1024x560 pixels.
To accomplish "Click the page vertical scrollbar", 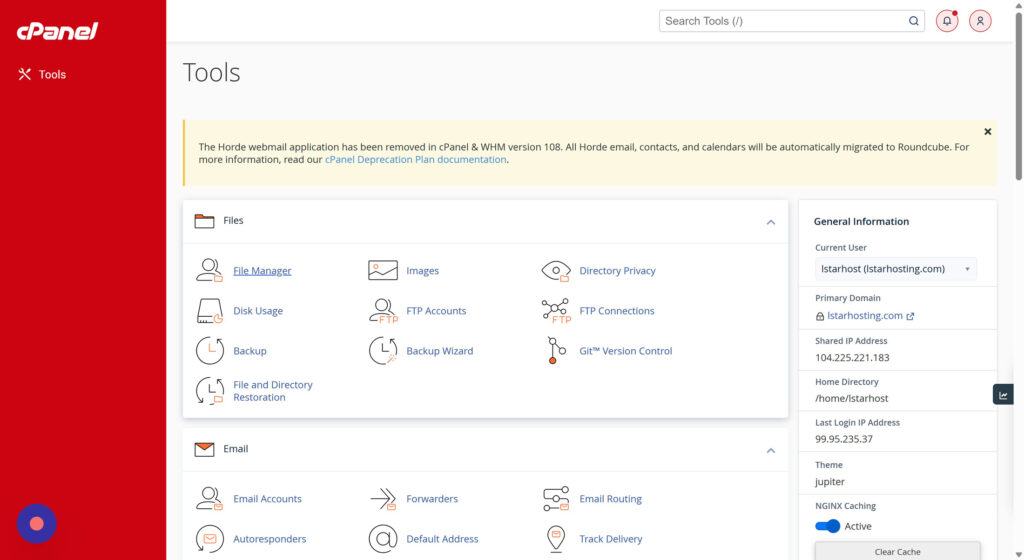I will coord(1018,98).
